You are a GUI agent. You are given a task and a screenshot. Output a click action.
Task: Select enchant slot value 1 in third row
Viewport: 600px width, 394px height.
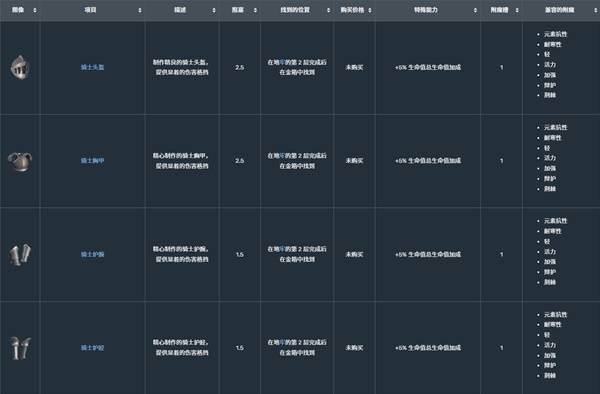pyautogui.click(x=501, y=254)
